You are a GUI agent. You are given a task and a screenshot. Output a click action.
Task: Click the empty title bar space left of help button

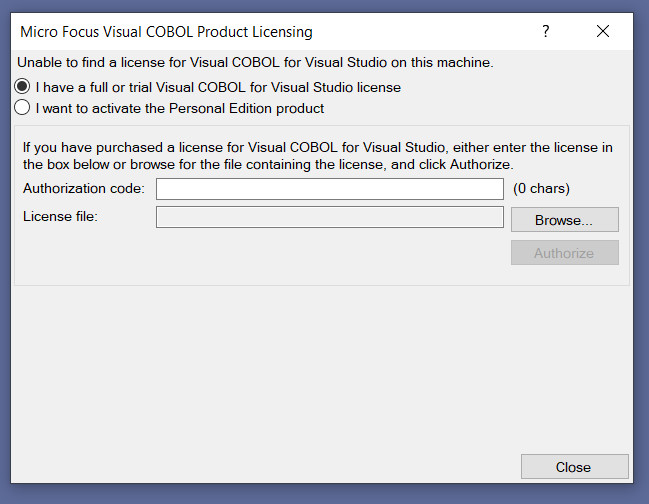click(x=420, y=32)
